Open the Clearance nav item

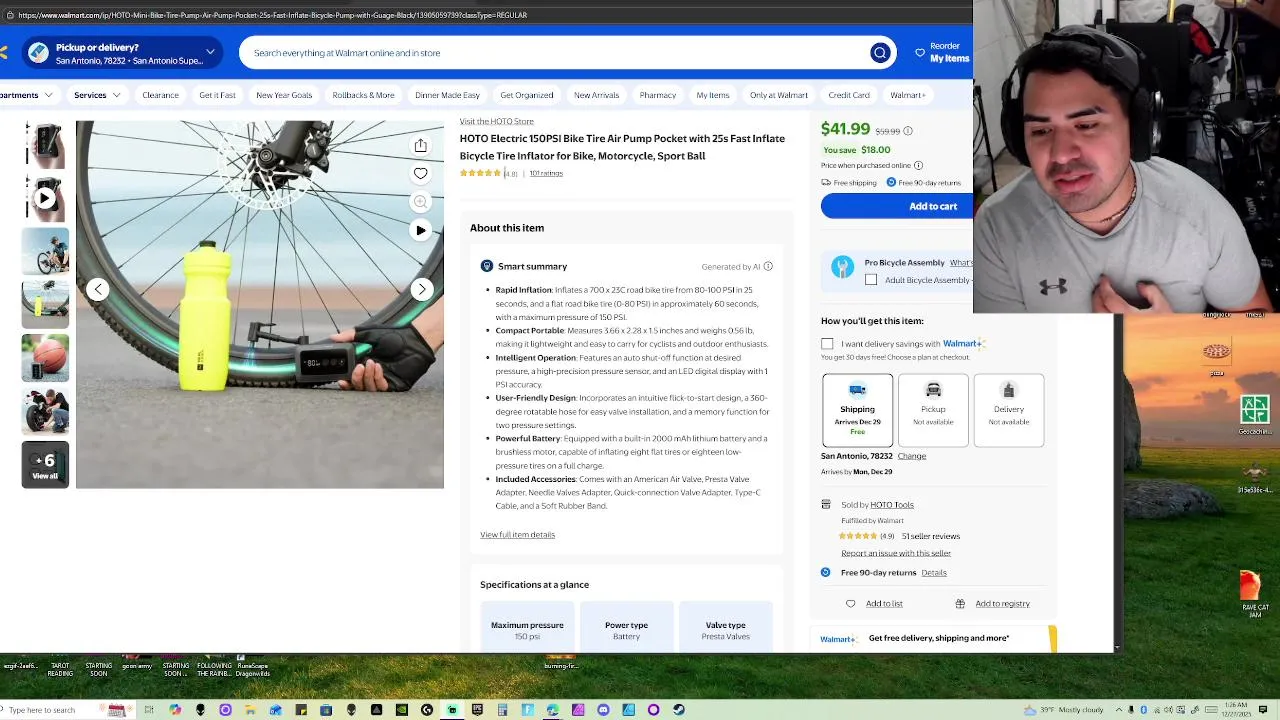point(160,95)
